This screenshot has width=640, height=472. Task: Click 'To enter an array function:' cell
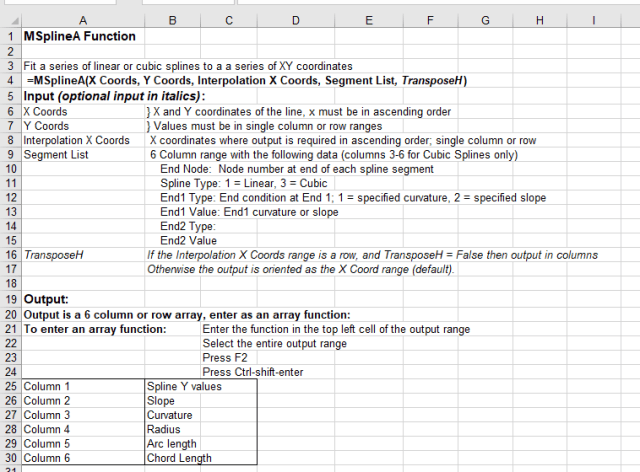[x=95, y=329]
